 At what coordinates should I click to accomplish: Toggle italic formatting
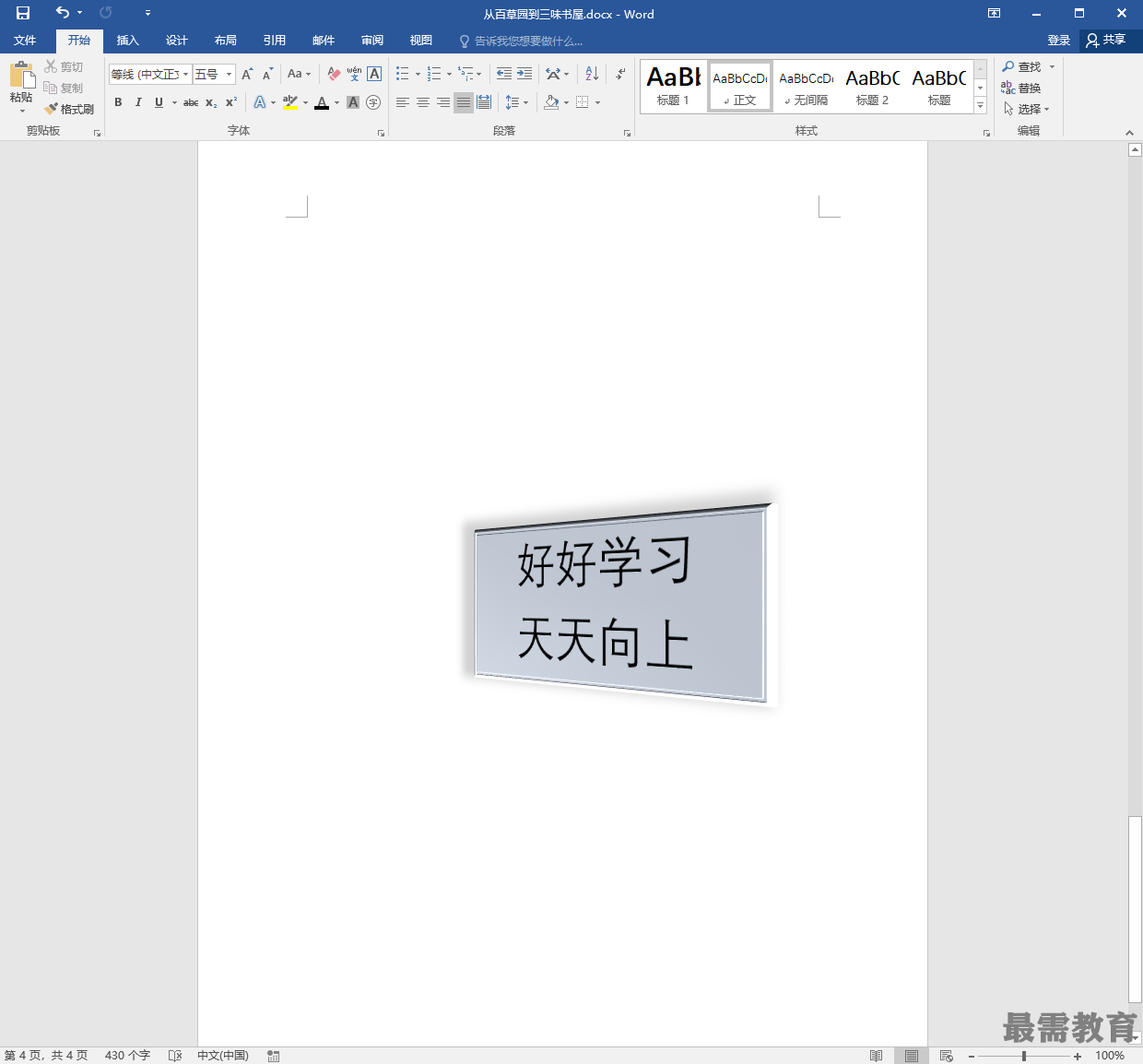click(138, 102)
